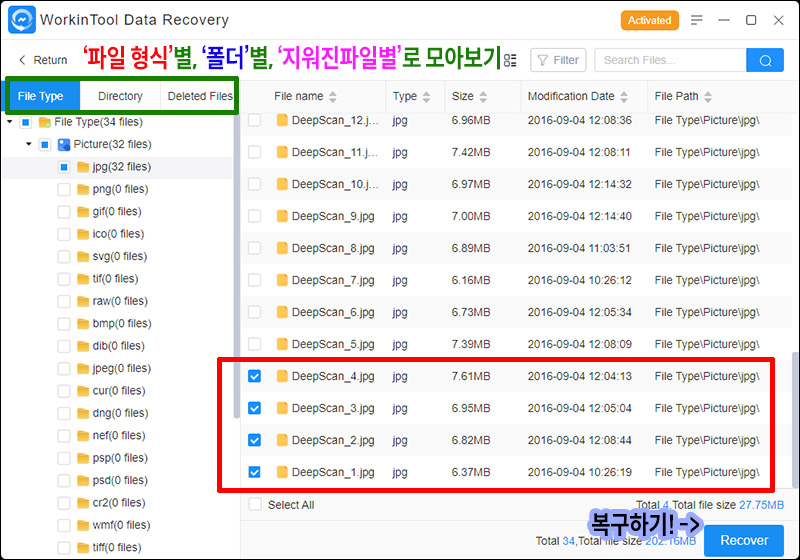Screen dimensions: 800x560
Task: Click file icon of DeepScan_8.jpg
Action: click(x=282, y=248)
